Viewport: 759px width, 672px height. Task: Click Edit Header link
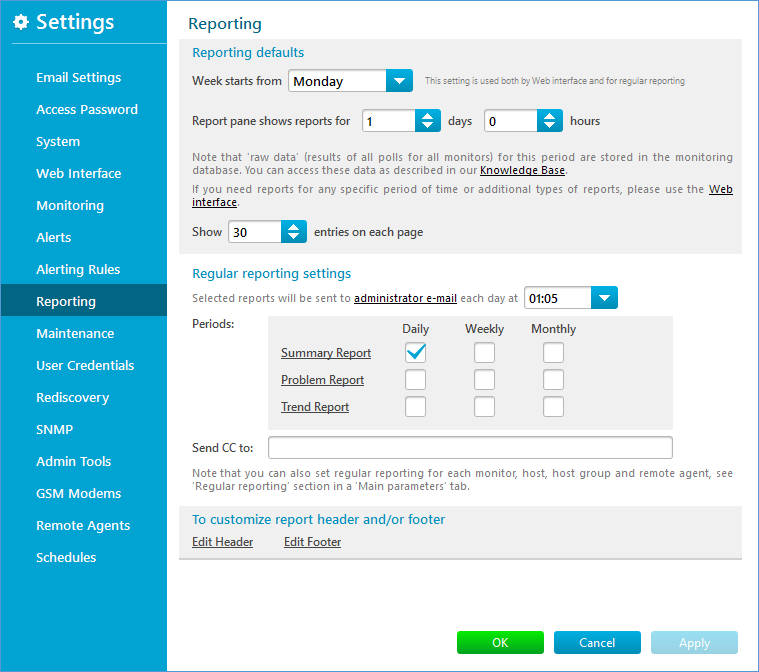pos(222,542)
